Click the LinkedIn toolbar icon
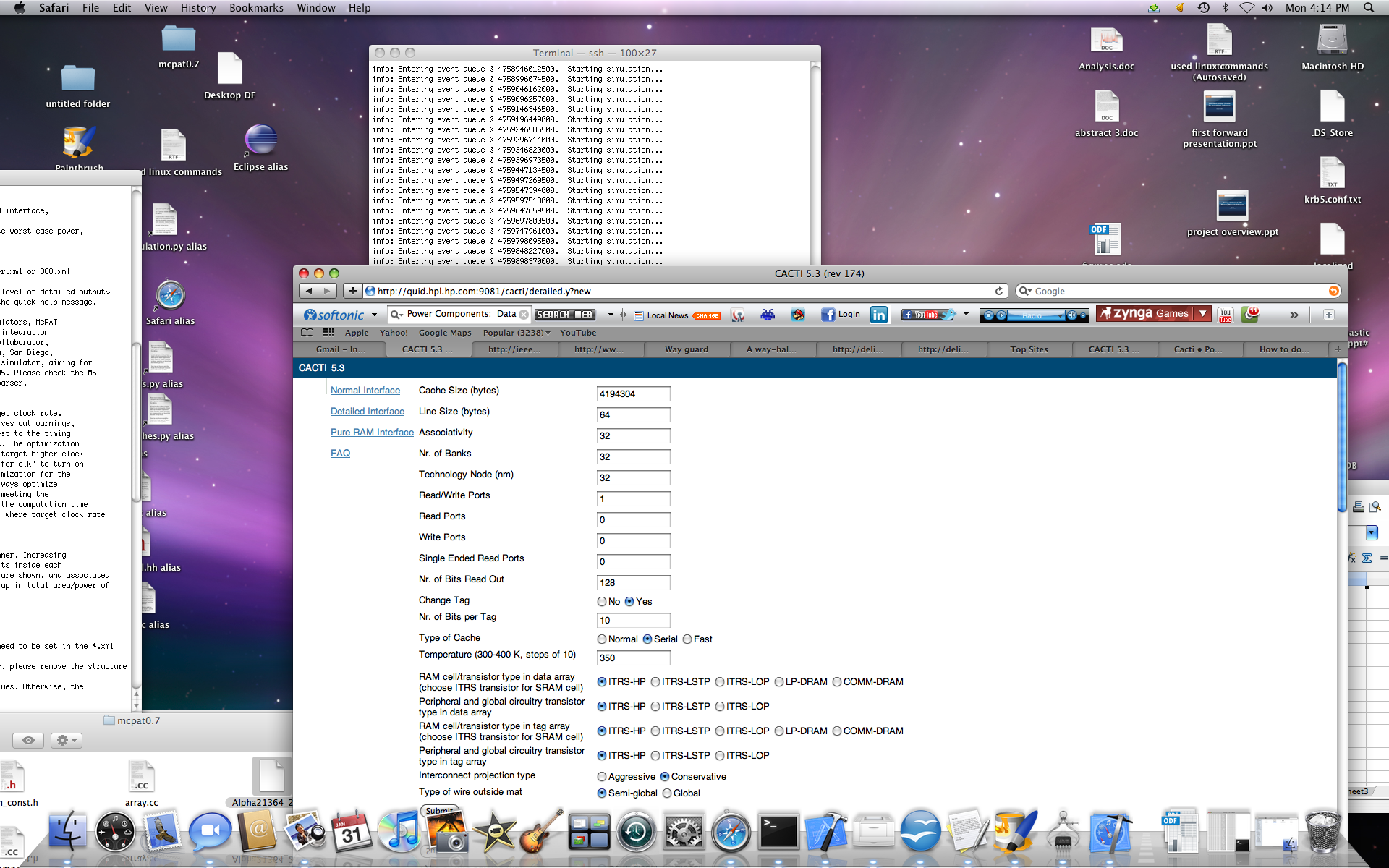1389x868 pixels. click(x=879, y=315)
